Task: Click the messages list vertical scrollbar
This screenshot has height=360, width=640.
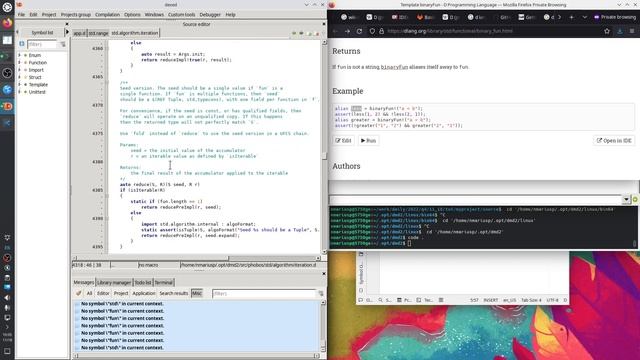Action: pos(324,327)
